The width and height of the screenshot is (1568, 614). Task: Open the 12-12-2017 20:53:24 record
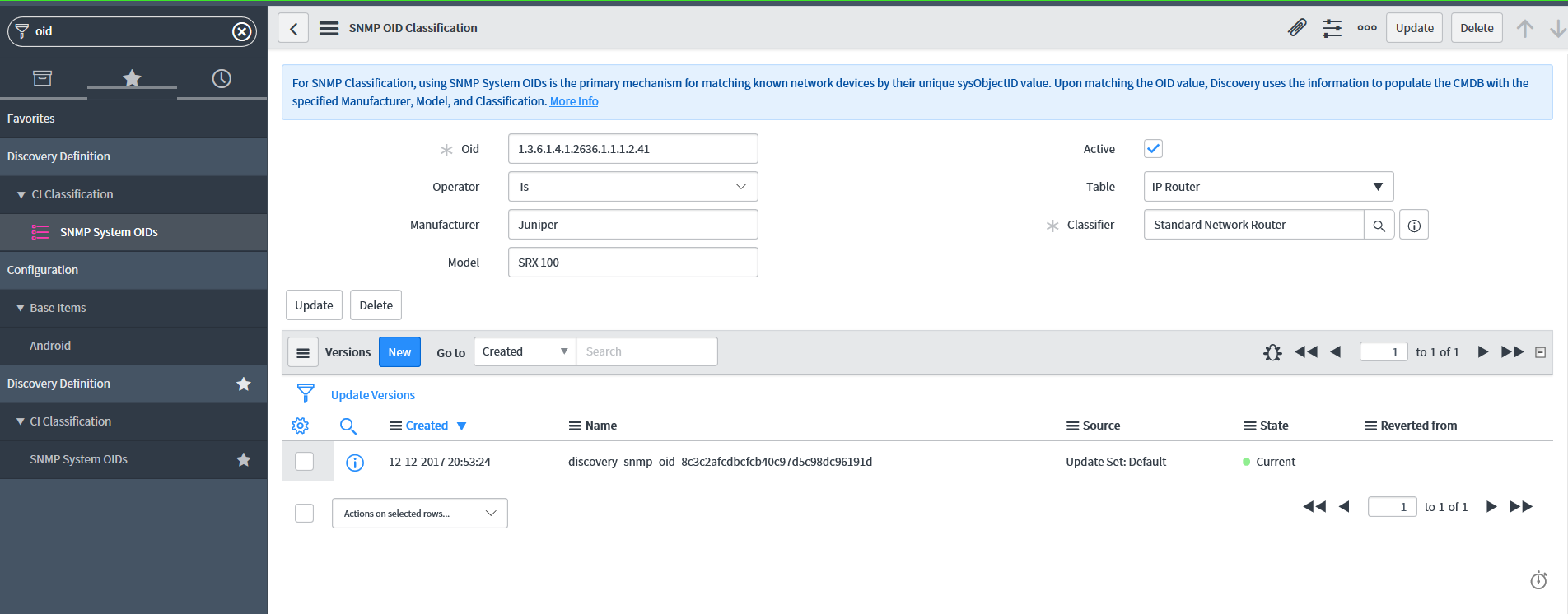[440, 462]
